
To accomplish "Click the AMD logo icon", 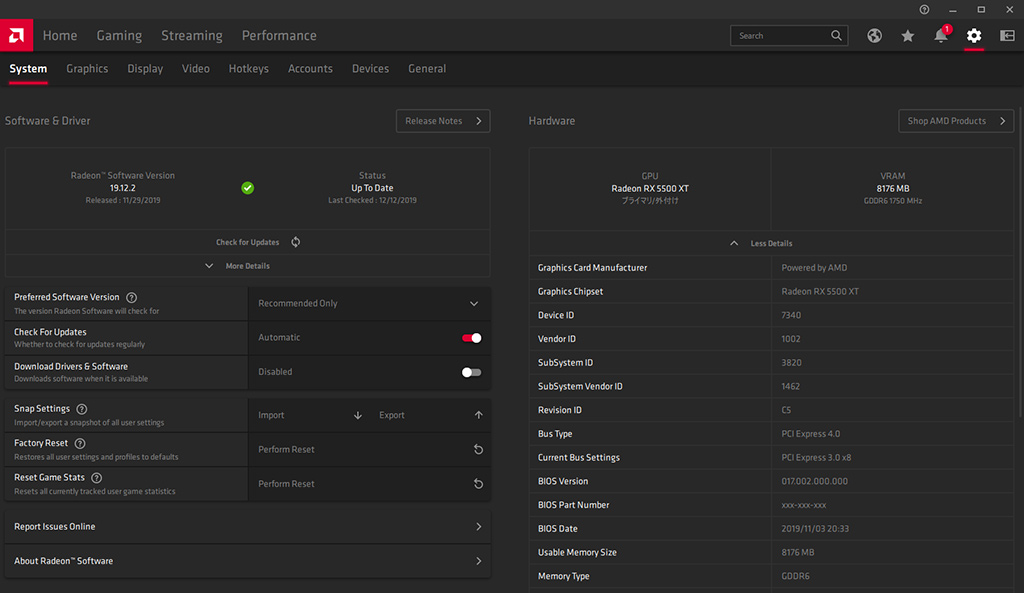I will point(17,36).
